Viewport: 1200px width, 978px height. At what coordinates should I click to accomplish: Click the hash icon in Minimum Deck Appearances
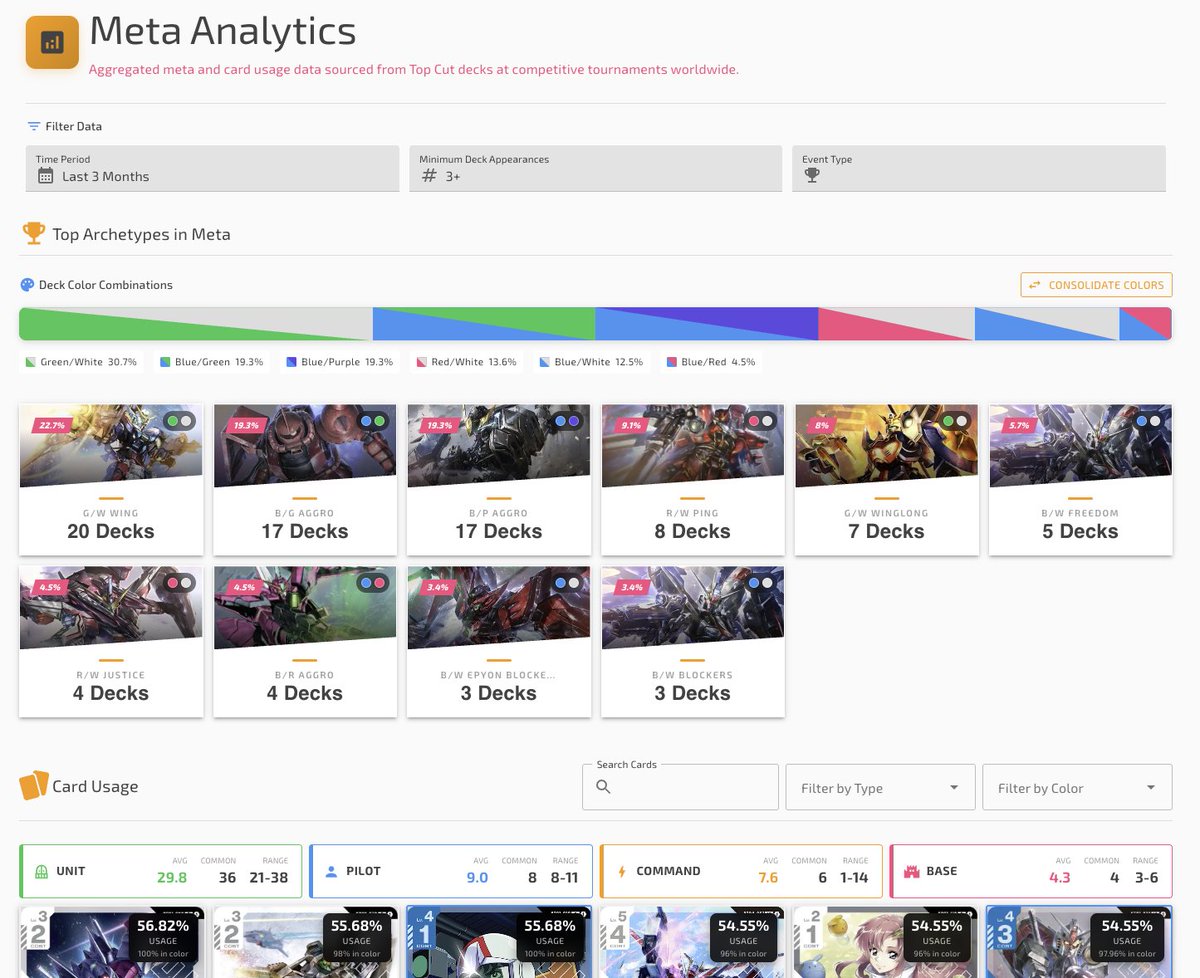pyautogui.click(x=429, y=176)
